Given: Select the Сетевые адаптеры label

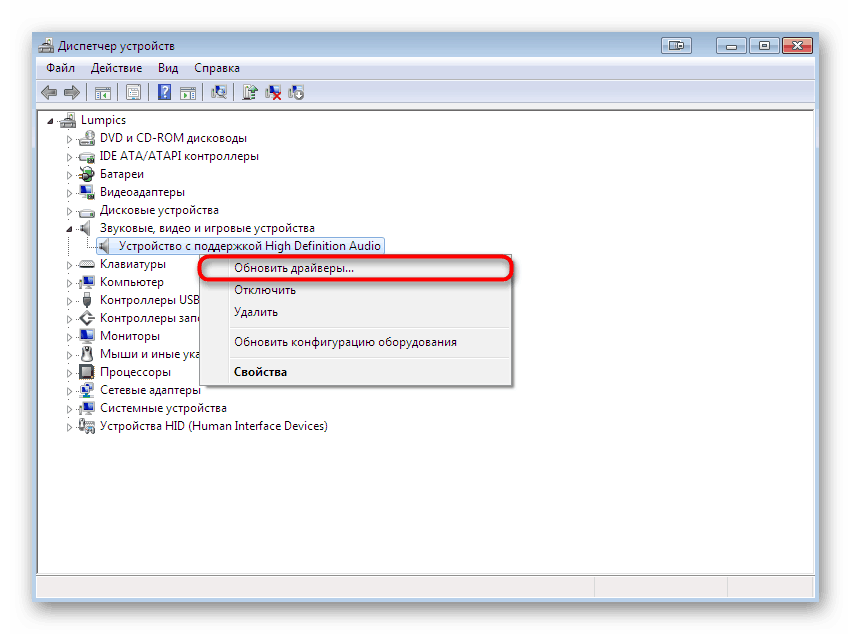Looking at the screenshot, I should click(150, 390).
